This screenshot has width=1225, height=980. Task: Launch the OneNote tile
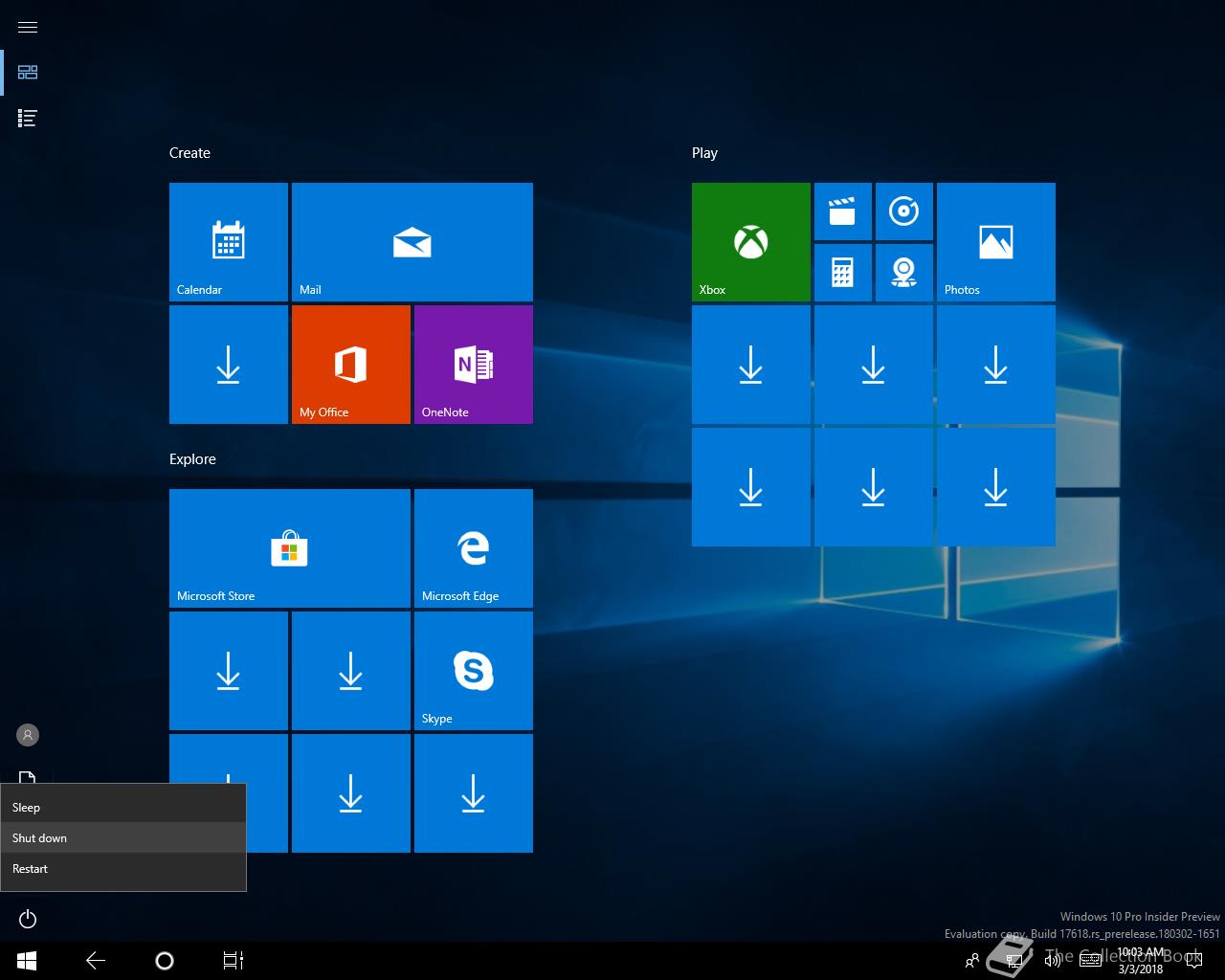coord(474,365)
